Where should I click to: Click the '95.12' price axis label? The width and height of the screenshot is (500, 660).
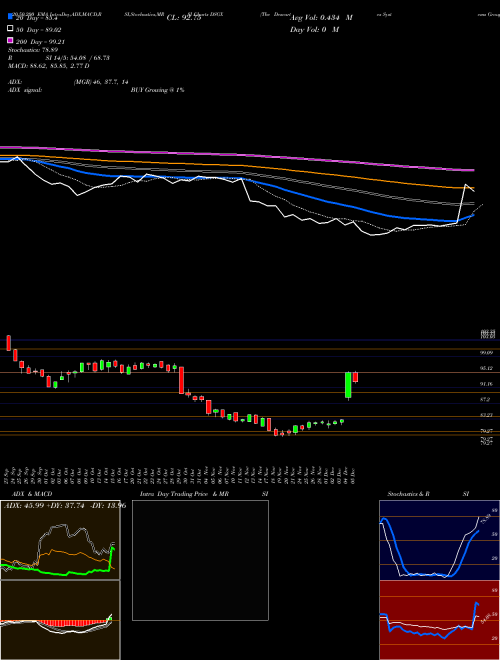[487, 368]
